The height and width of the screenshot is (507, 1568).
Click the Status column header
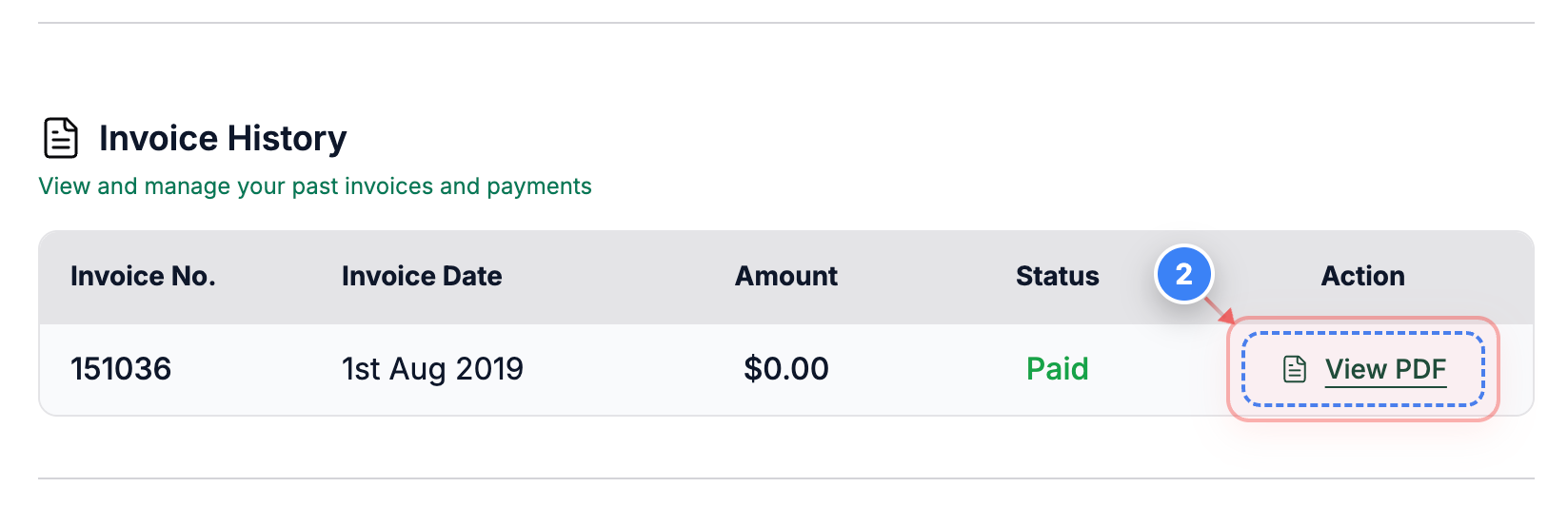click(x=1057, y=276)
